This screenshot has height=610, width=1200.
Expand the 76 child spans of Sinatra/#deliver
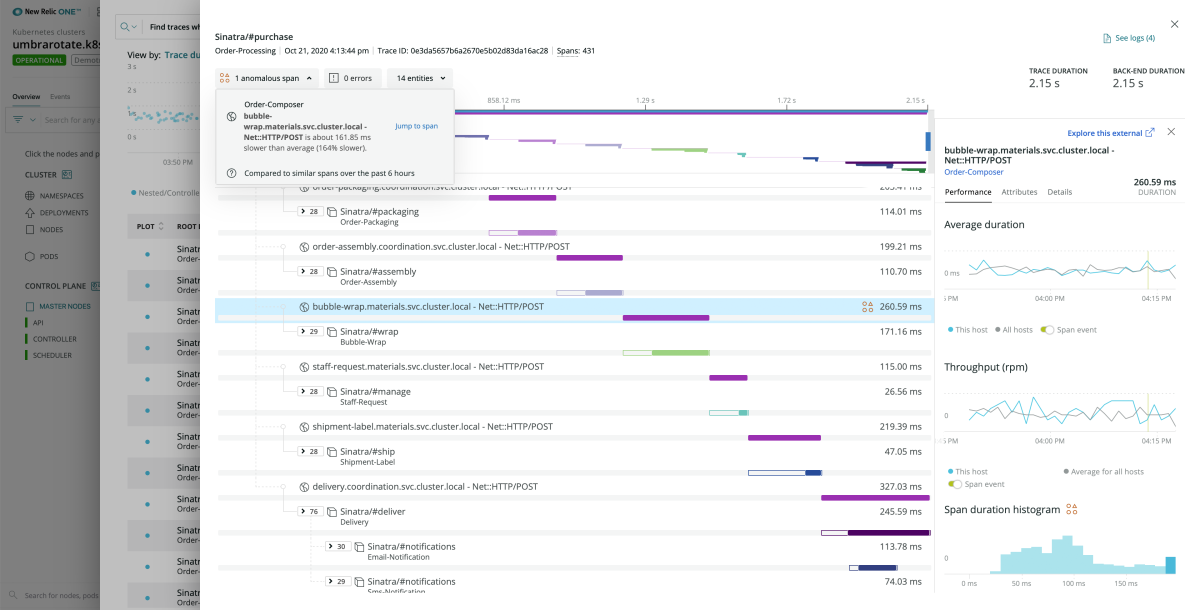click(x=310, y=511)
